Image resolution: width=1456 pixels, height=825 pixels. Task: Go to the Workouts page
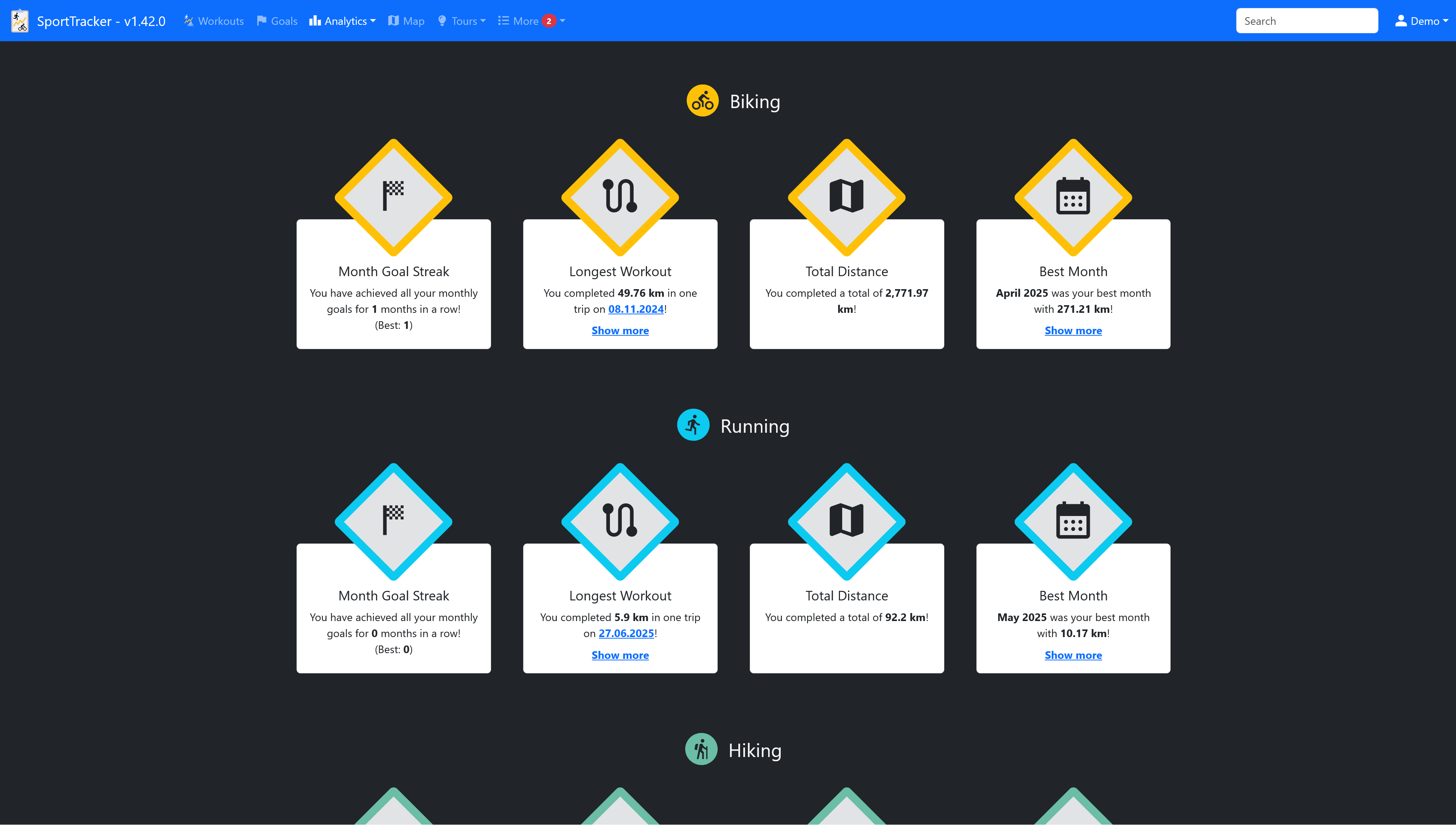[x=214, y=21]
